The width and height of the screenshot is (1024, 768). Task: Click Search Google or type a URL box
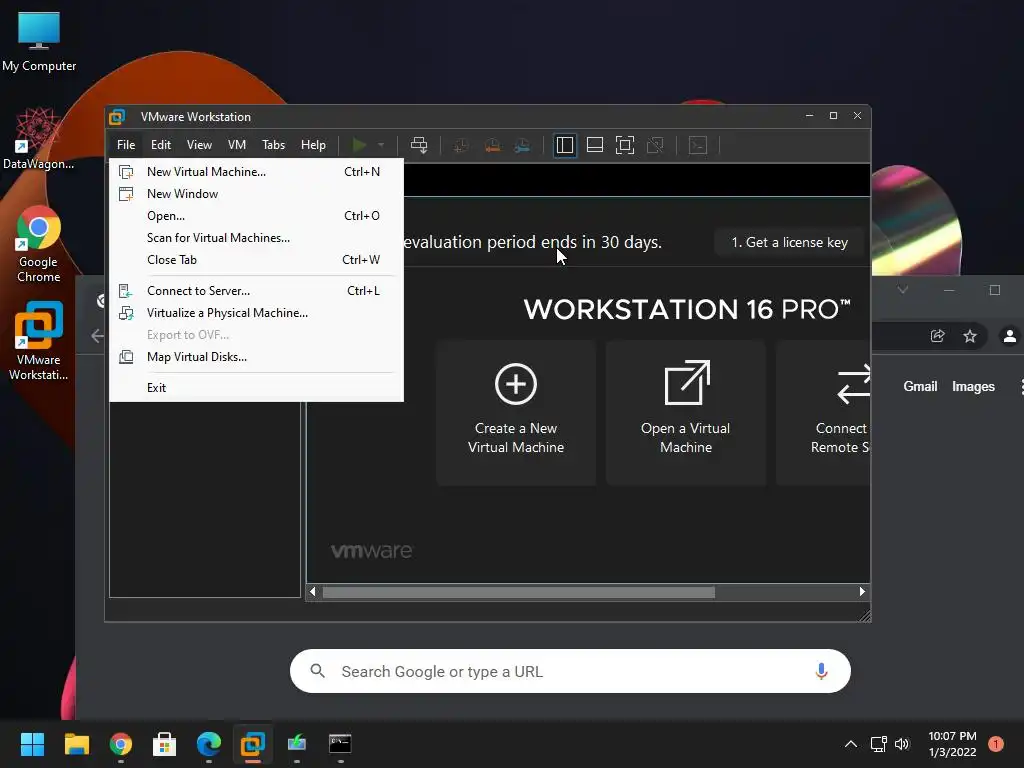pos(570,671)
